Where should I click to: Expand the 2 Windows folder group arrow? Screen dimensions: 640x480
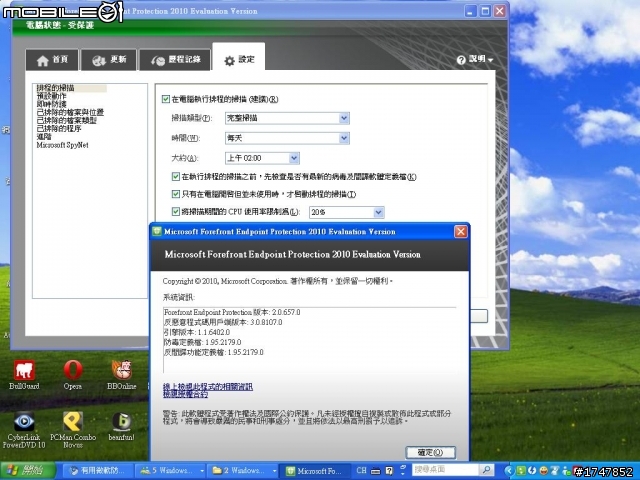tap(274, 471)
